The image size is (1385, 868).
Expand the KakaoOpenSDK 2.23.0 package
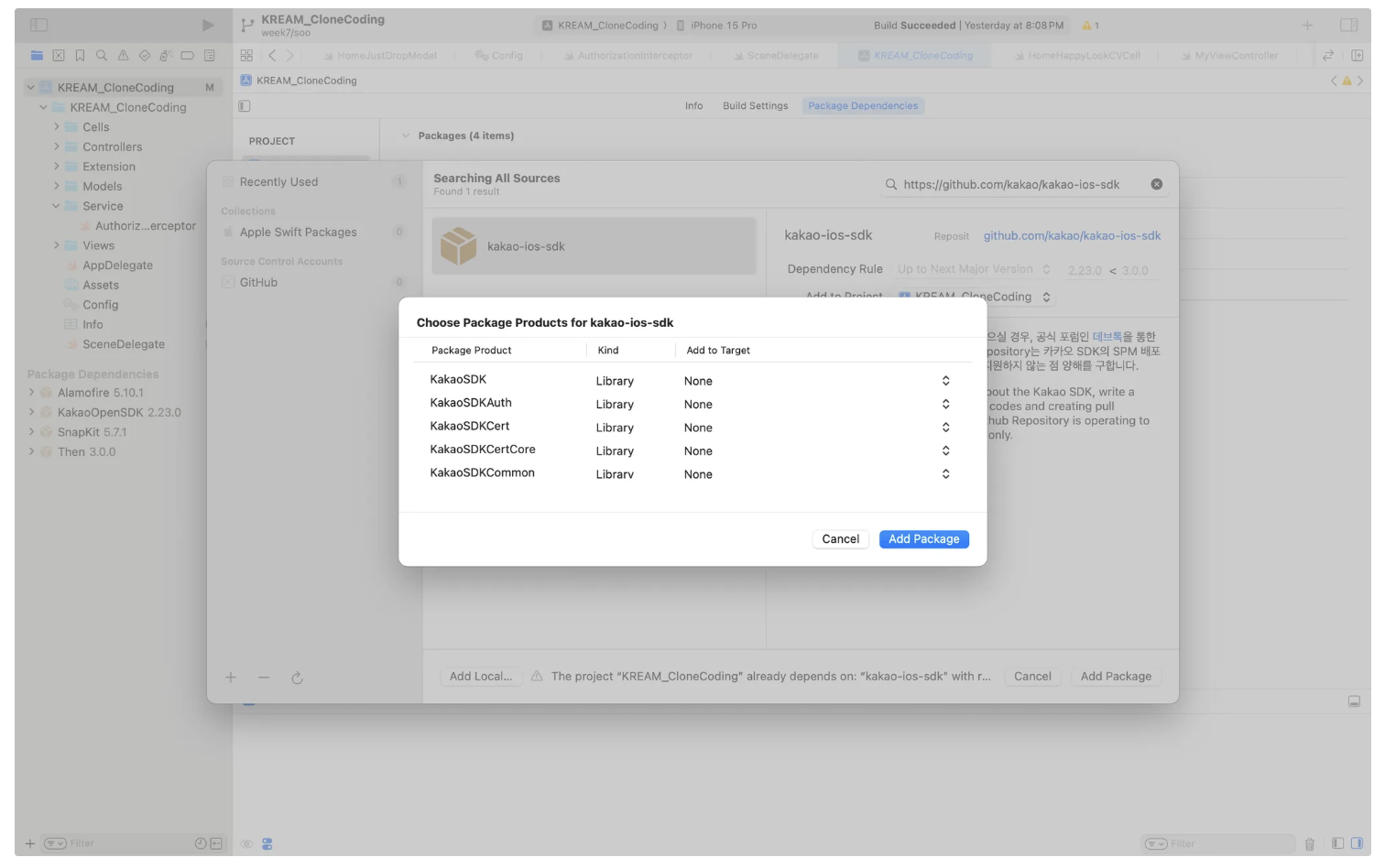(x=31, y=412)
